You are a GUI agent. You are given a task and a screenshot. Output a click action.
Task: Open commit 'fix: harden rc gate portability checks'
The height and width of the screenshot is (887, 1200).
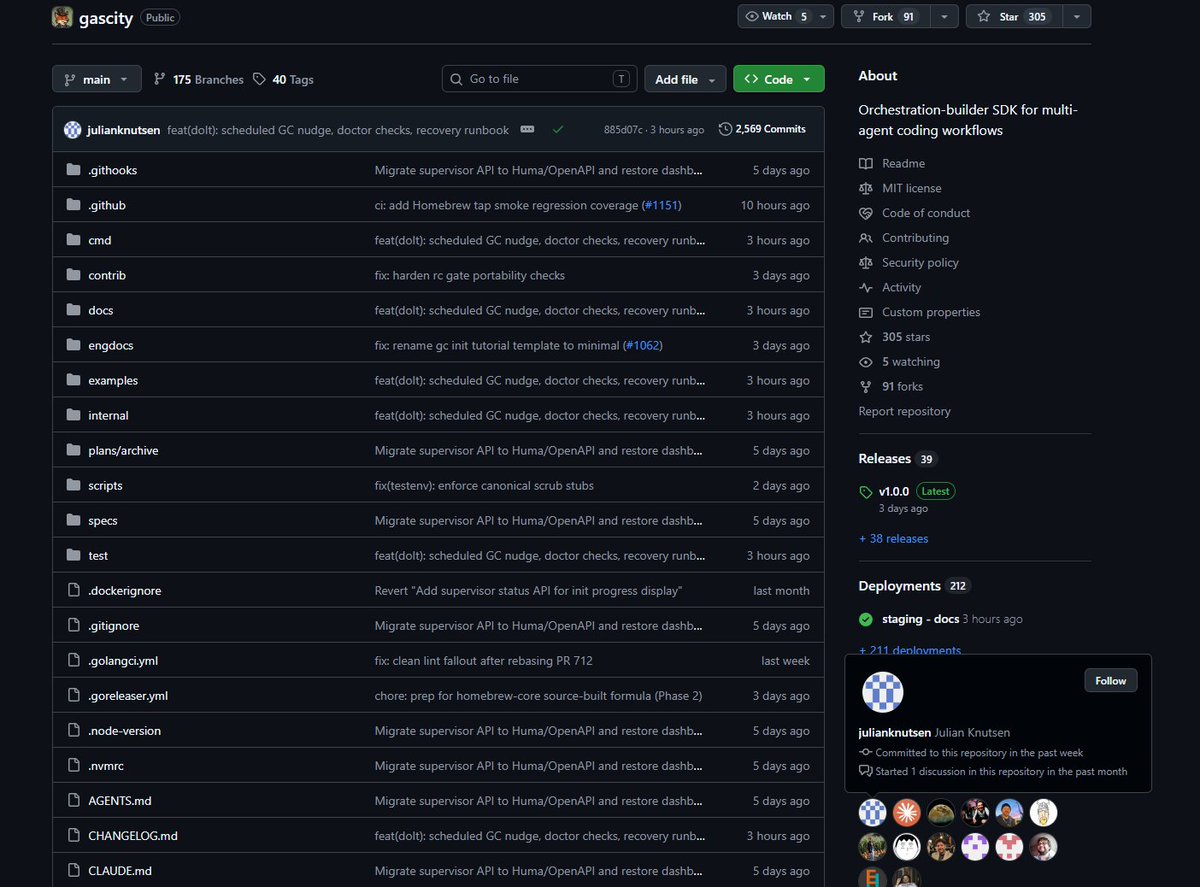pyautogui.click(x=470, y=275)
